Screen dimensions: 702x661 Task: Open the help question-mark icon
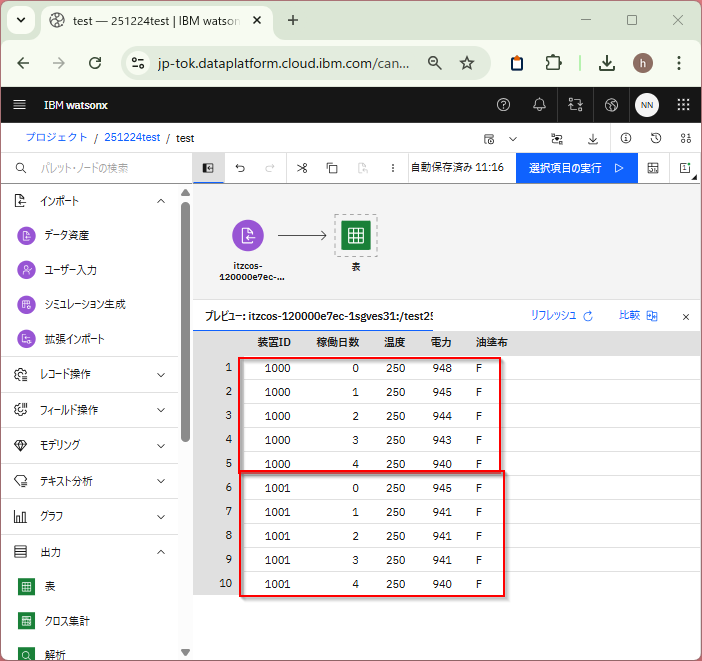pos(503,105)
